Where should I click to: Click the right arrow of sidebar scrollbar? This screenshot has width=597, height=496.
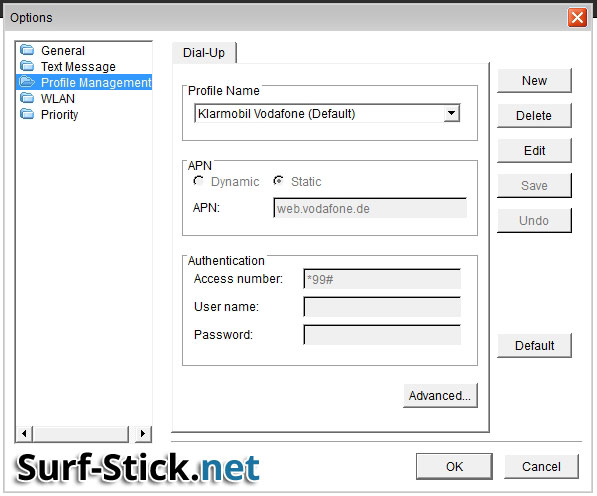pyautogui.click(x=143, y=434)
